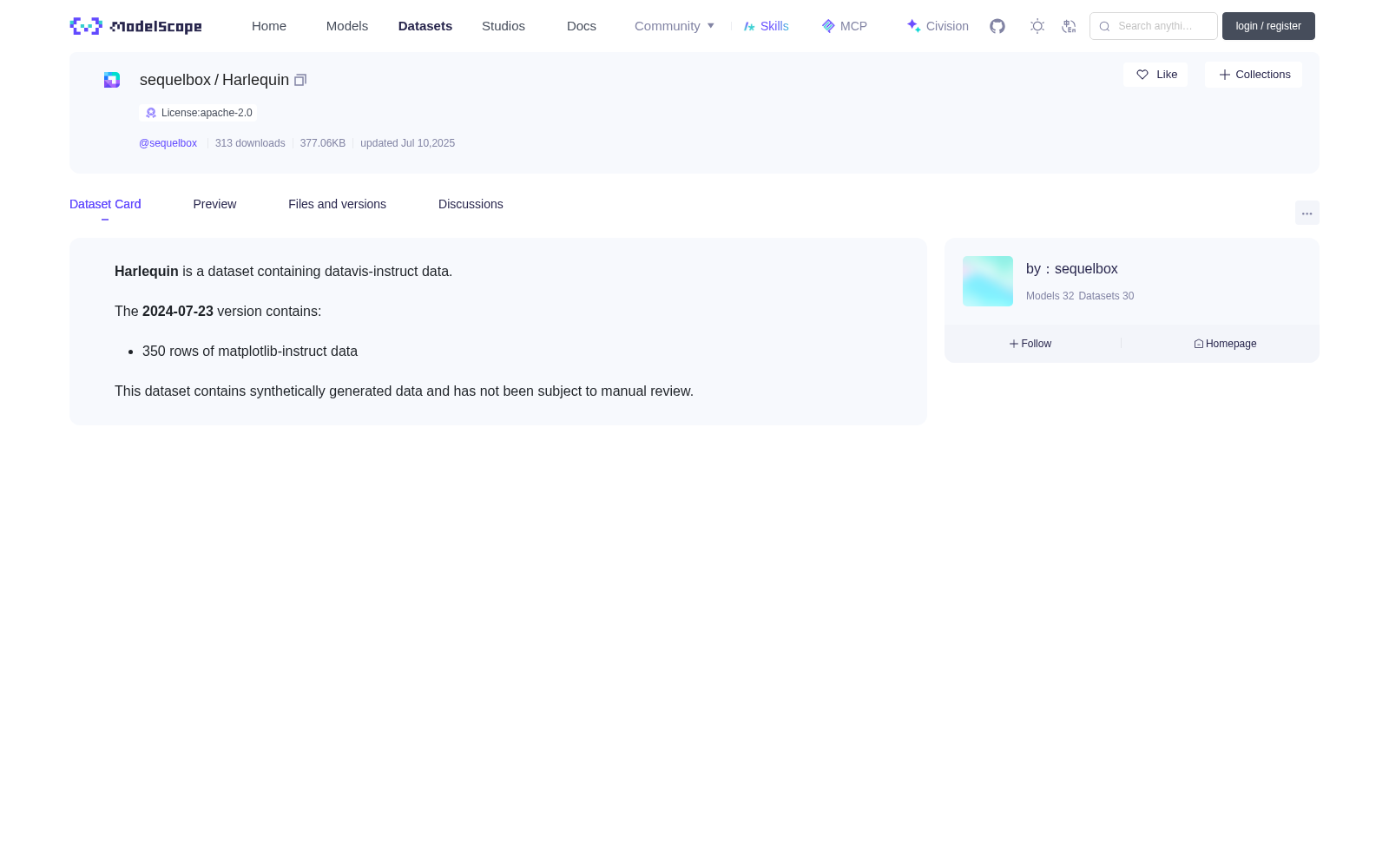The height and width of the screenshot is (868, 1389).
Task: Switch to the Preview tab
Action: tap(214, 204)
